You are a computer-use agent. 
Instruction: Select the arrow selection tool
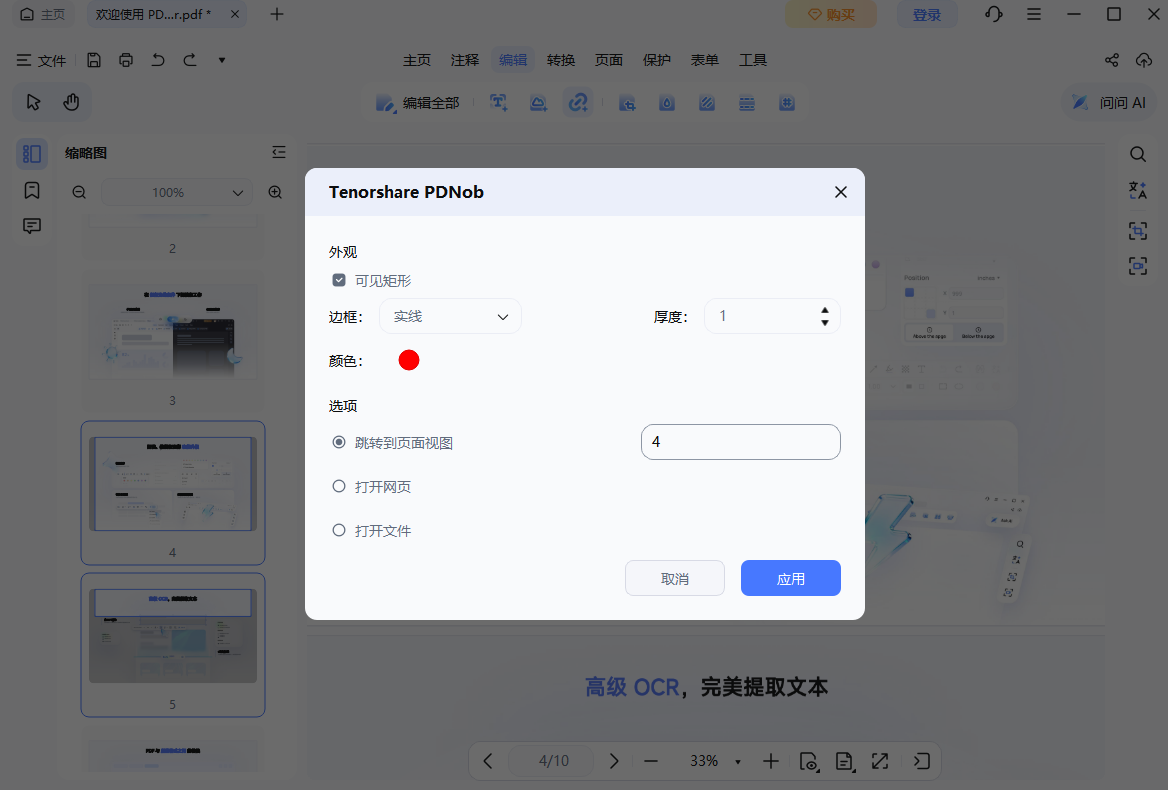(34, 102)
